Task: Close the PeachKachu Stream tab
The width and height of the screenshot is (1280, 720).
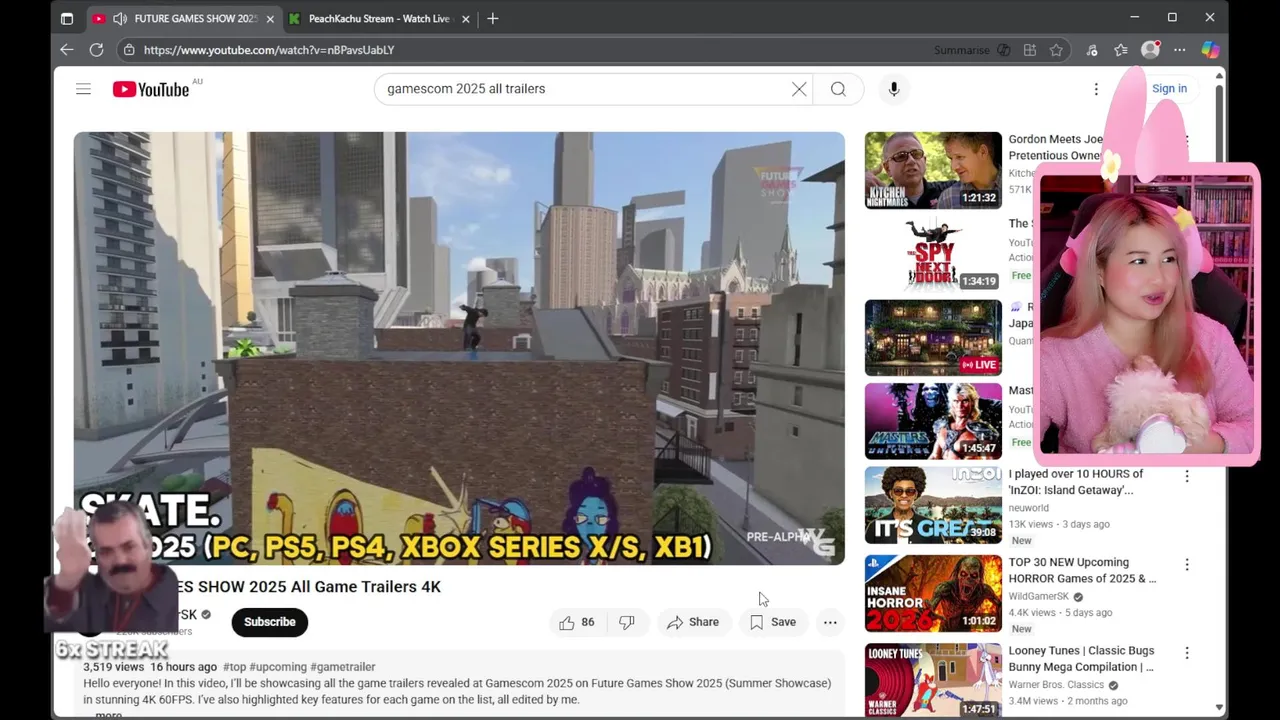Action: (465, 19)
